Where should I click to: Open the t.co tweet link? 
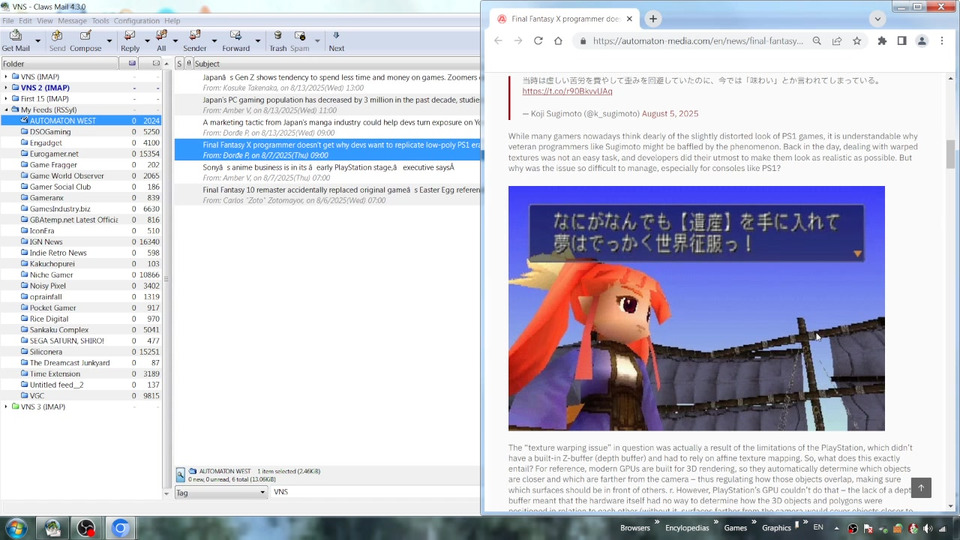pyautogui.click(x=567, y=91)
